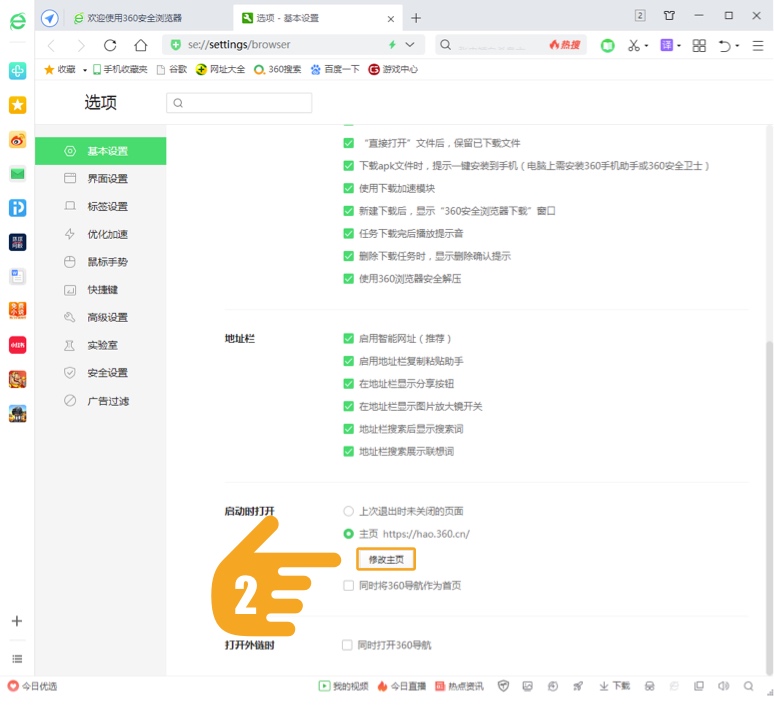Open the purple translate tool icon

click(666, 45)
